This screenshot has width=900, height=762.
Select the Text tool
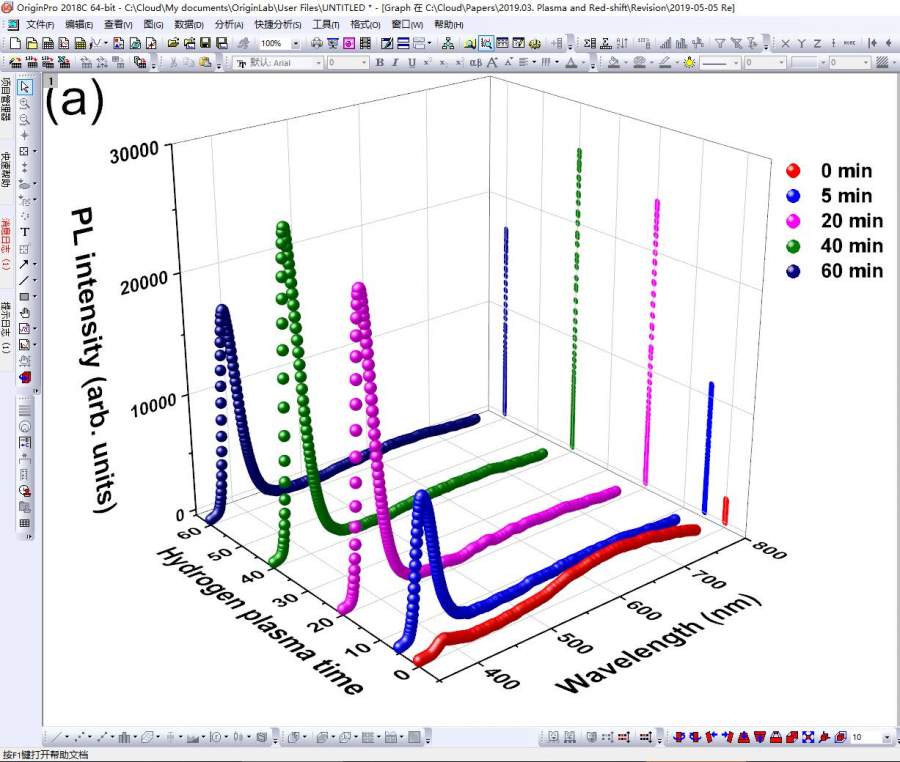pyautogui.click(x=25, y=231)
